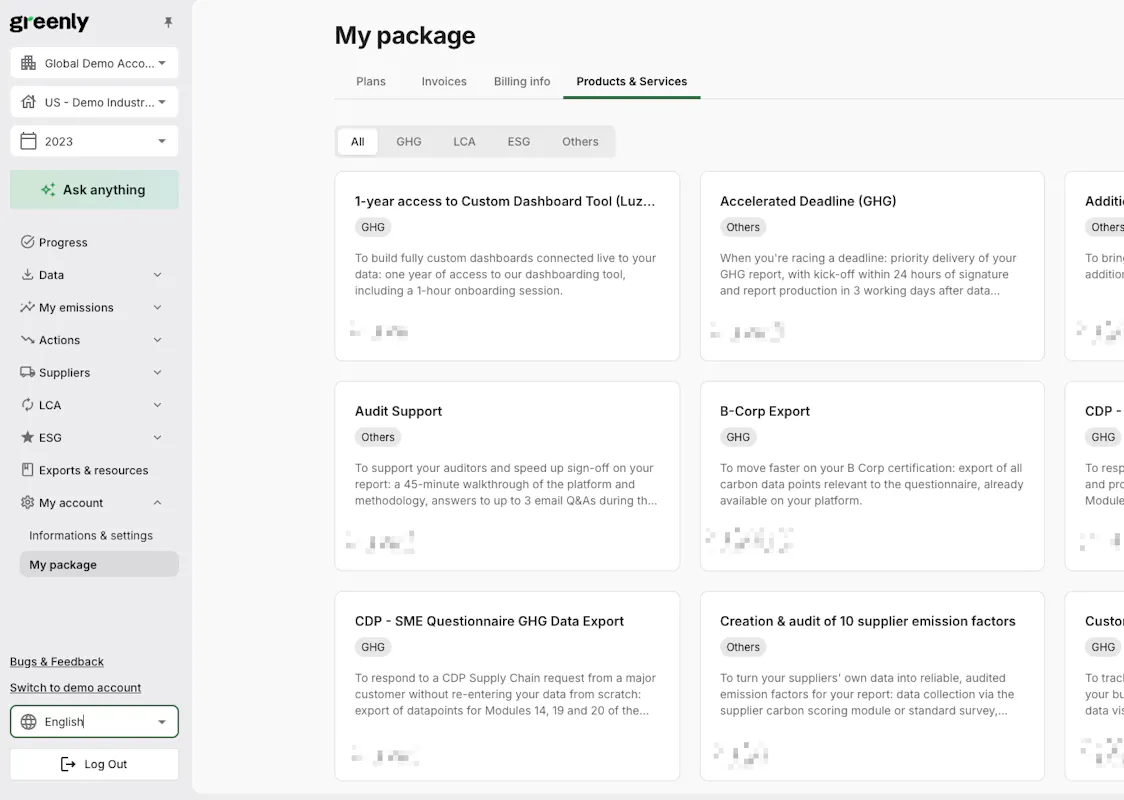Open Progress in the sidebar
The width and height of the screenshot is (1124, 800).
[94, 242]
